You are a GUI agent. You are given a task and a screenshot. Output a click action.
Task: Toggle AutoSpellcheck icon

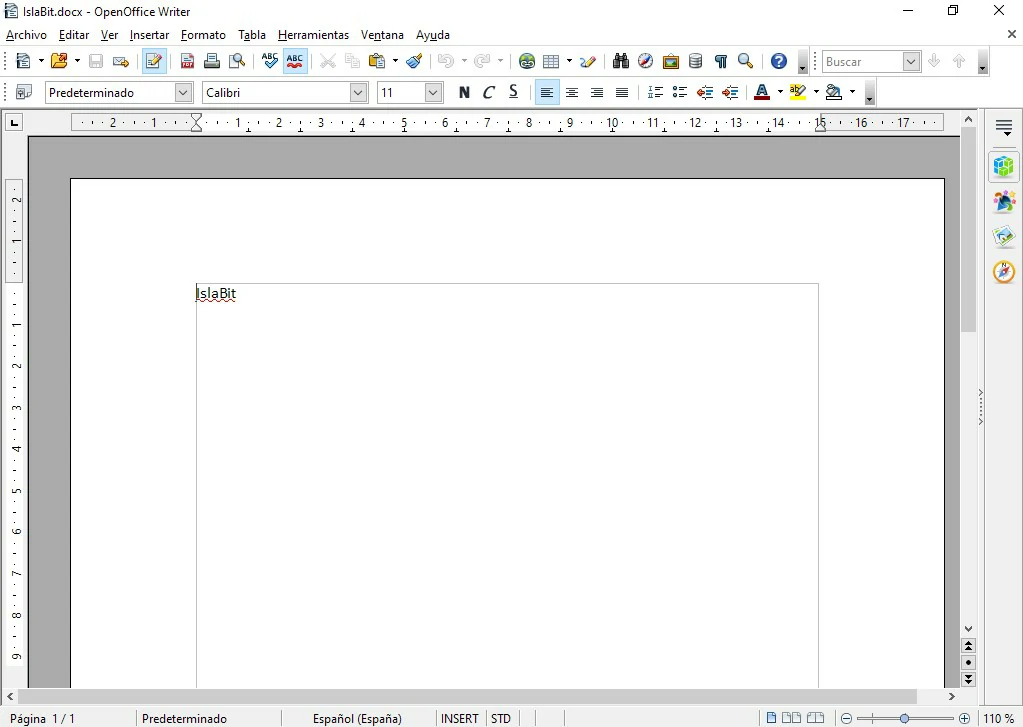295,61
